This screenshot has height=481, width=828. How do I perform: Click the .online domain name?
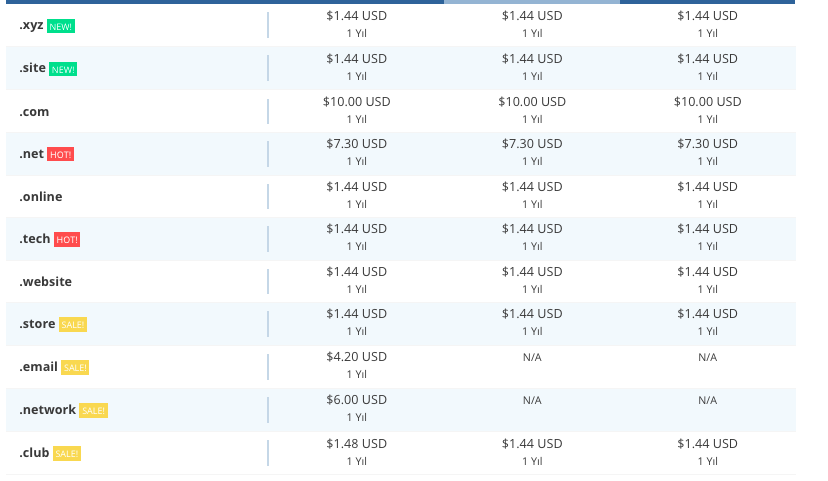click(x=40, y=197)
